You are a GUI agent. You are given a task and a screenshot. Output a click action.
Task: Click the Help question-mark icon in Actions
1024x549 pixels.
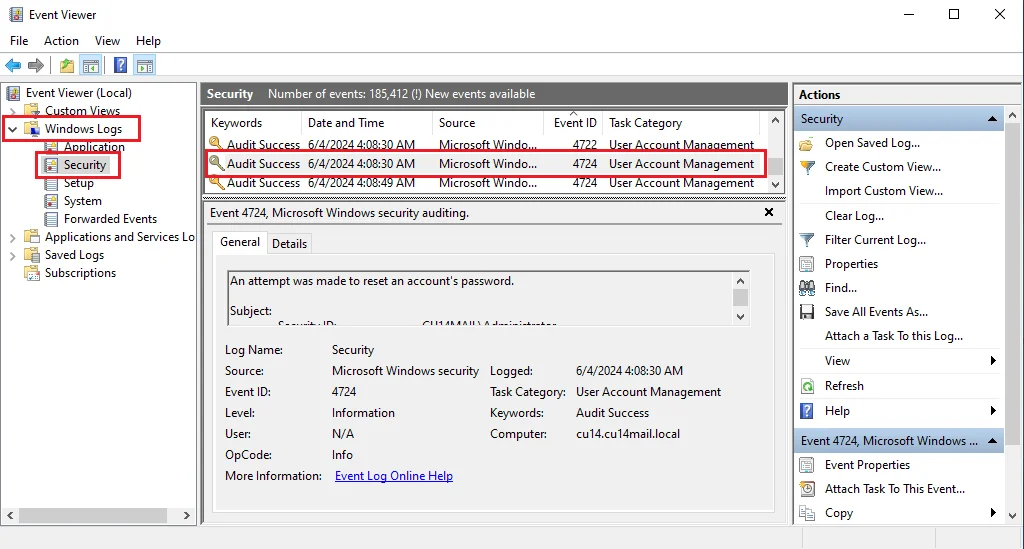pos(807,411)
